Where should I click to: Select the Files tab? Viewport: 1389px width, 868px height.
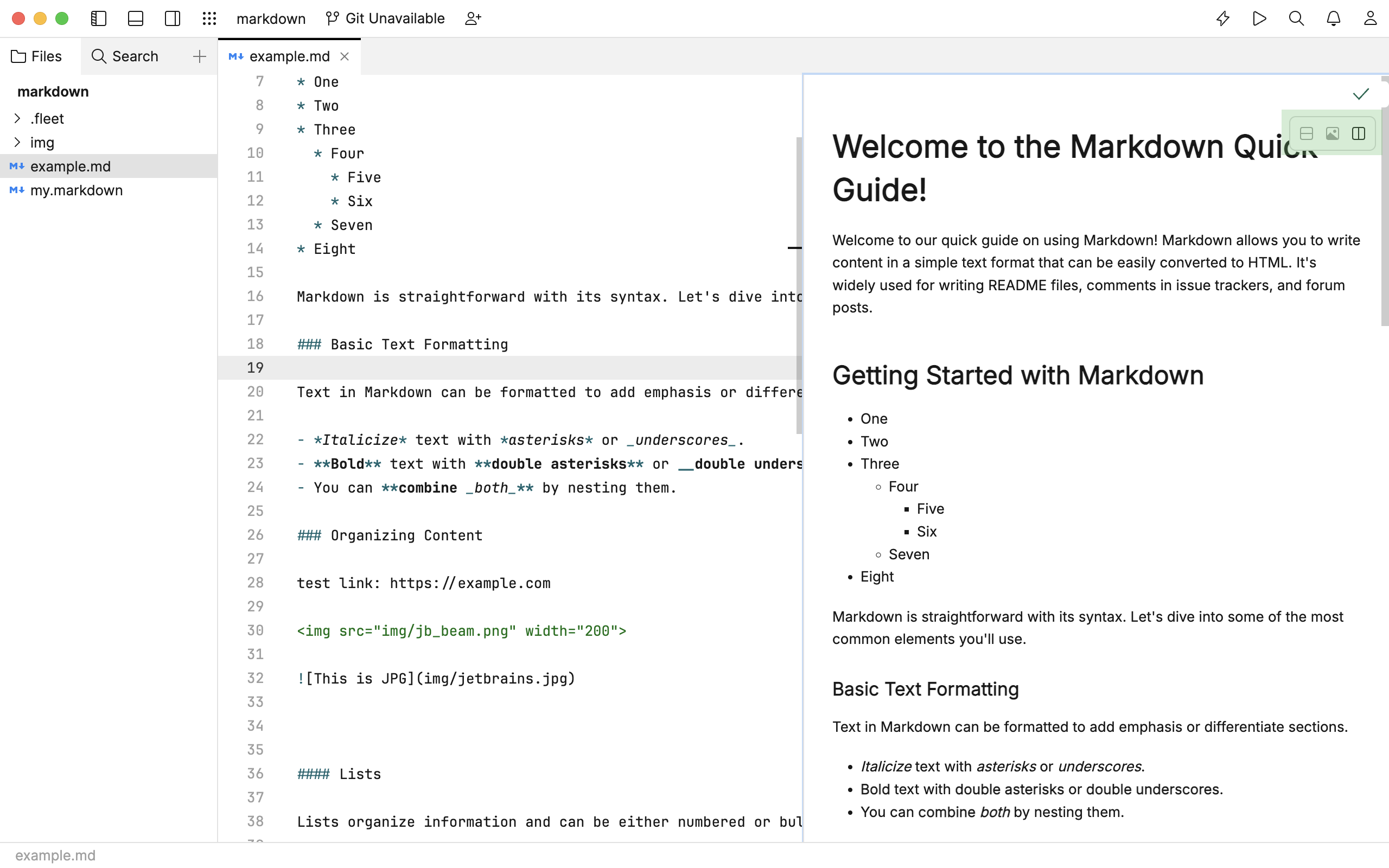pos(37,56)
